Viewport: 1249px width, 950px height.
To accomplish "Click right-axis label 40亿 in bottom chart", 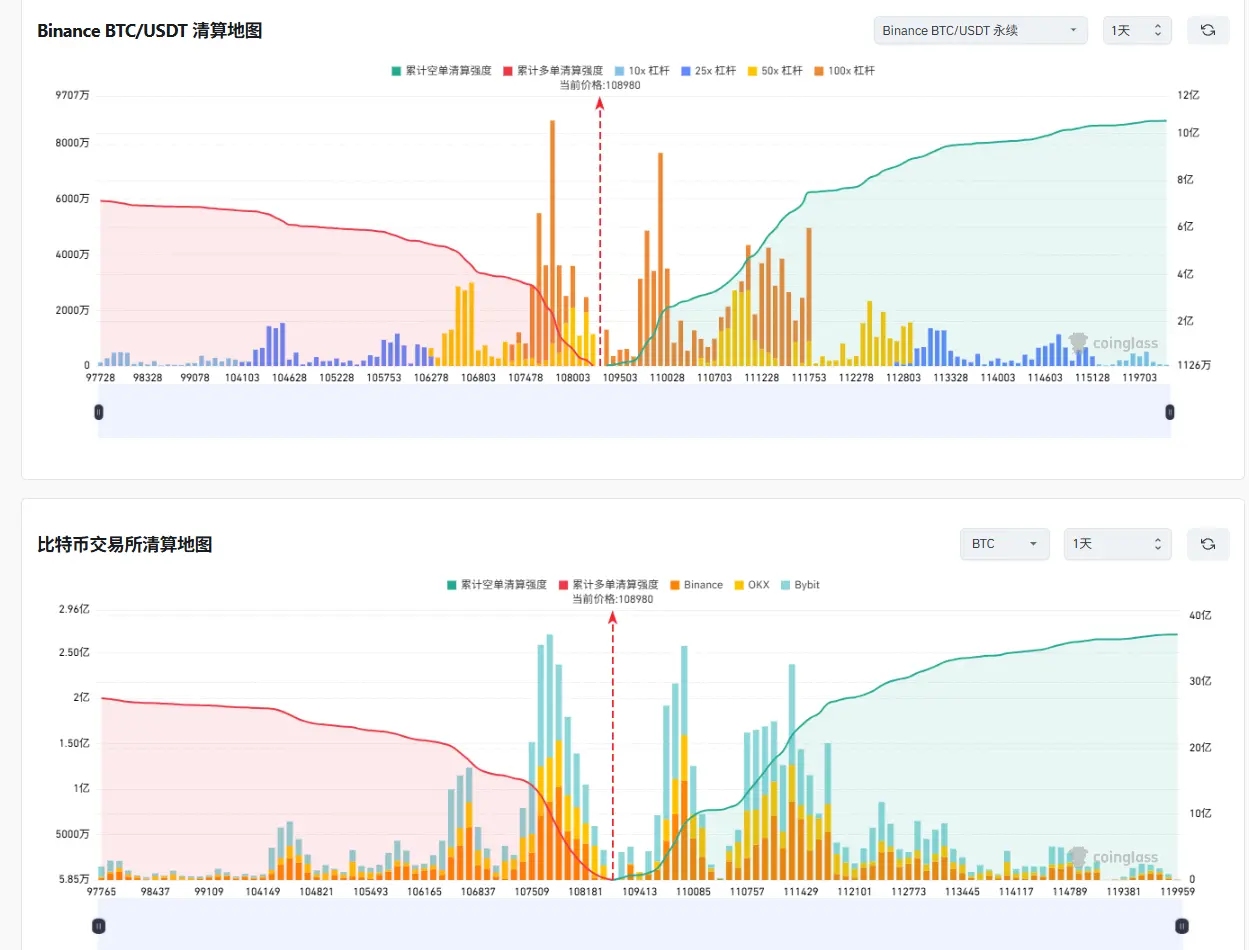I will coord(1201,614).
